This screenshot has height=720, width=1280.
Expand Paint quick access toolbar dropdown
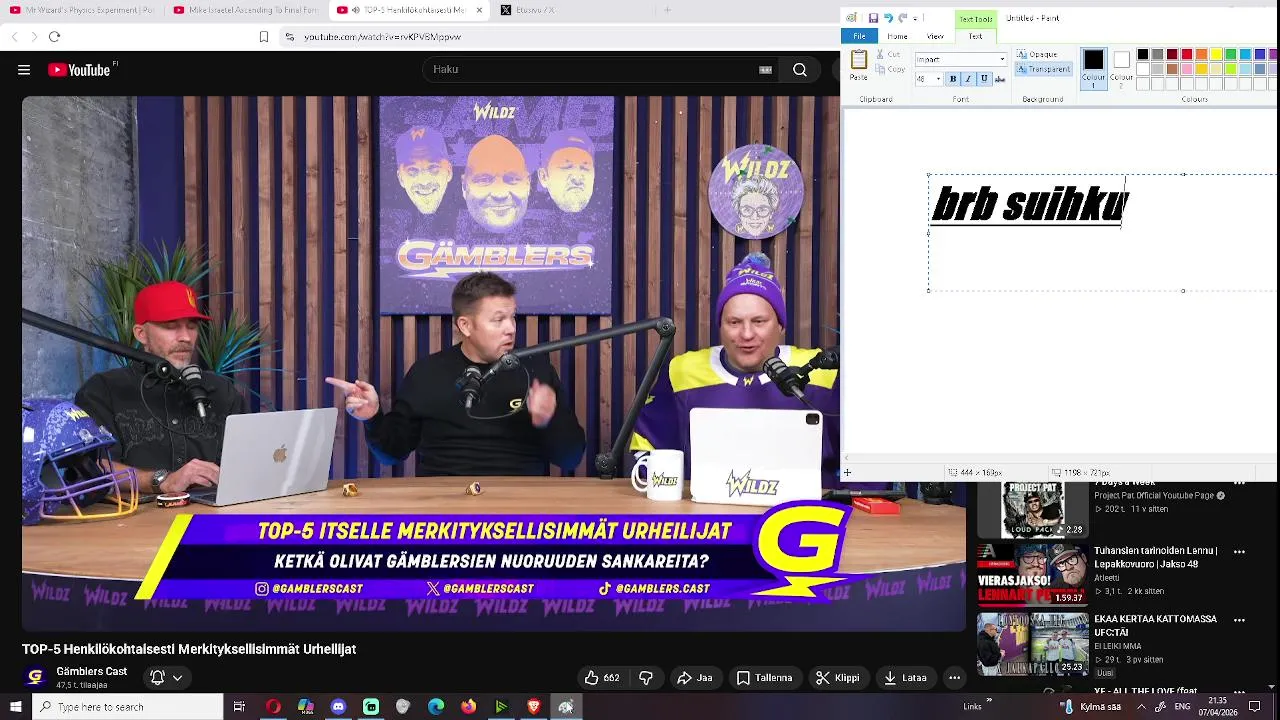pyautogui.click(x=914, y=18)
